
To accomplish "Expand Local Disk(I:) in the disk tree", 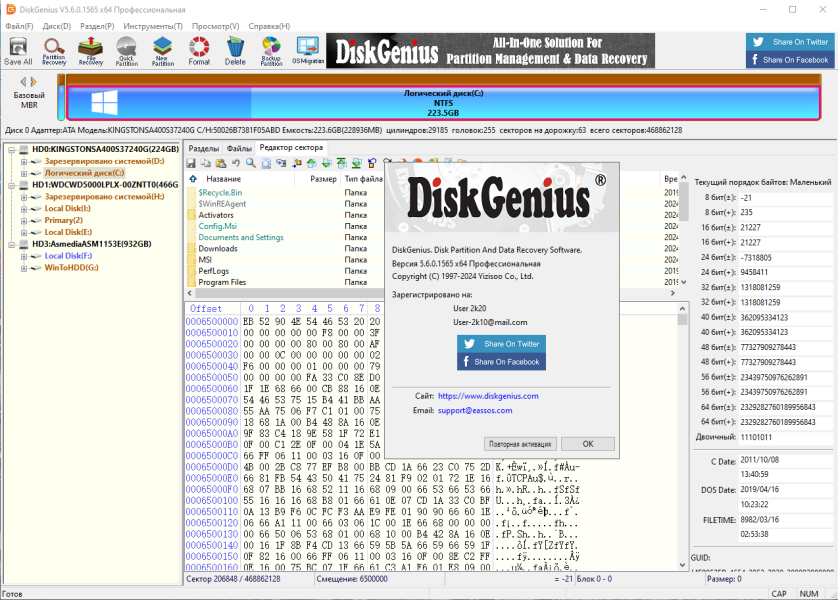I will (x=24, y=209).
